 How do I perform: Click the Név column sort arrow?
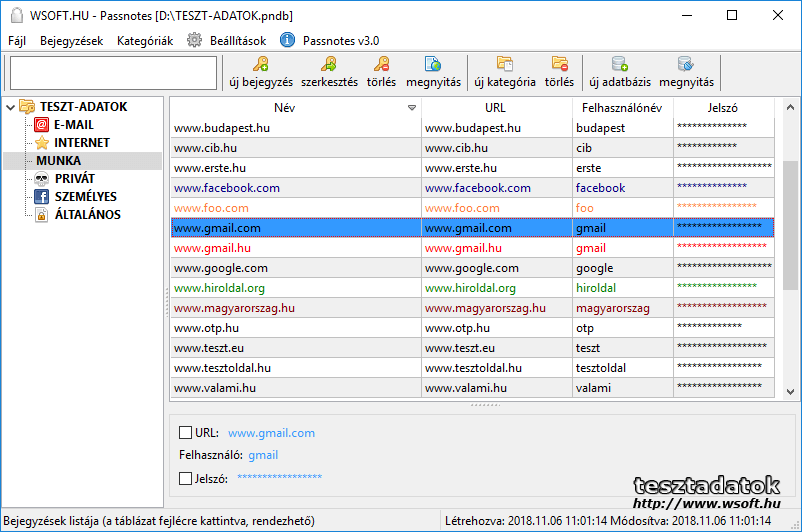pyautogui.click(x=412, y=108)
